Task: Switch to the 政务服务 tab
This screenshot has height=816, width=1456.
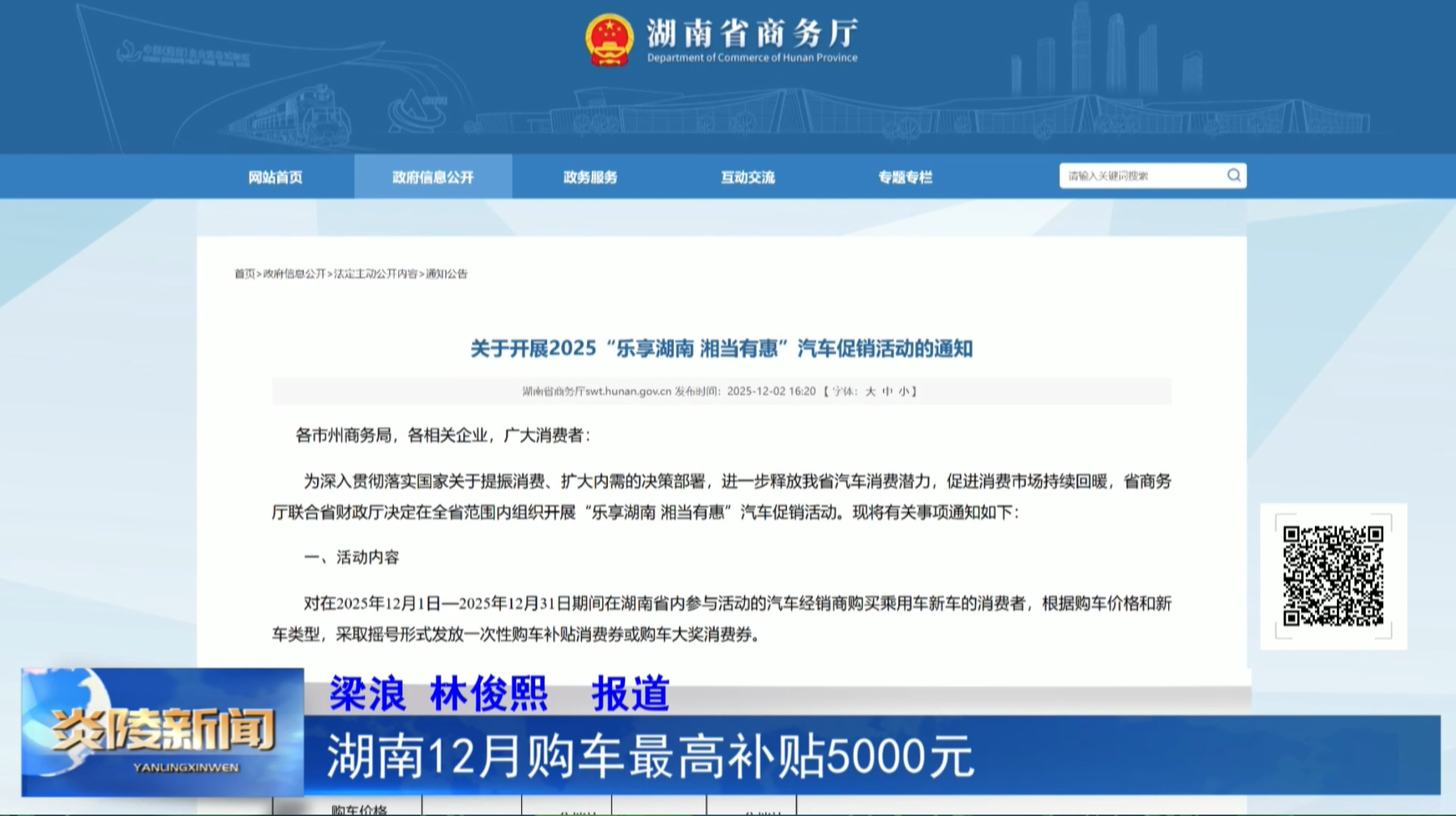Action: tap(589, 178)
